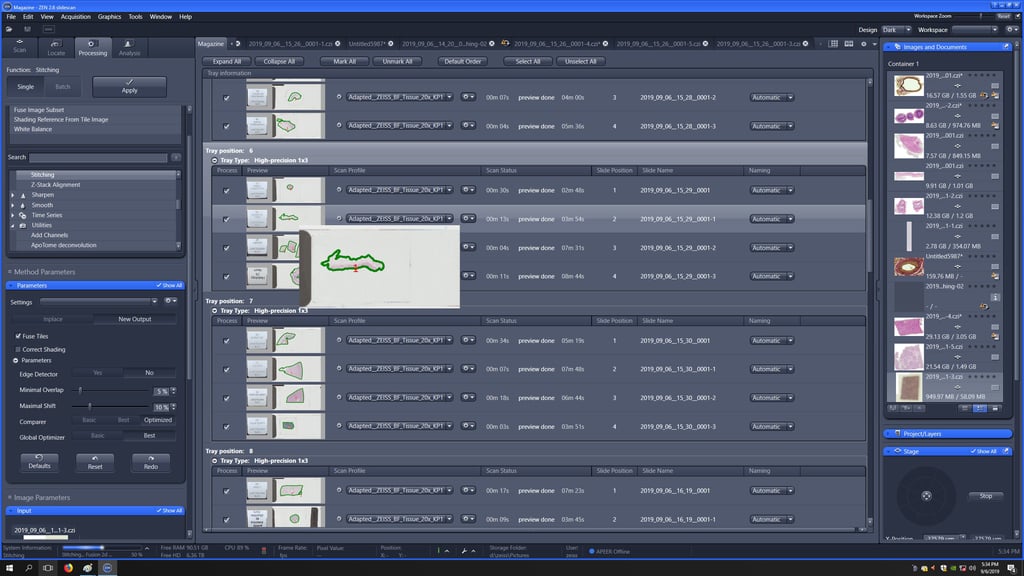The width and height of the screenshot is (1024, 576).
Task: Click gear options for slide 2019_09_06__15_29__0001
Action: pyautogui.click(x=468, y=190)
